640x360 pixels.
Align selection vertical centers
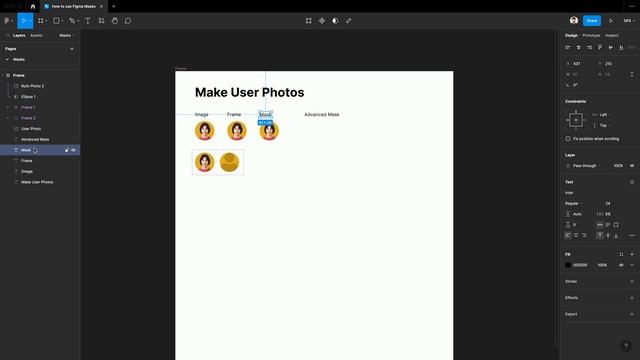click(x=611, y=47)
